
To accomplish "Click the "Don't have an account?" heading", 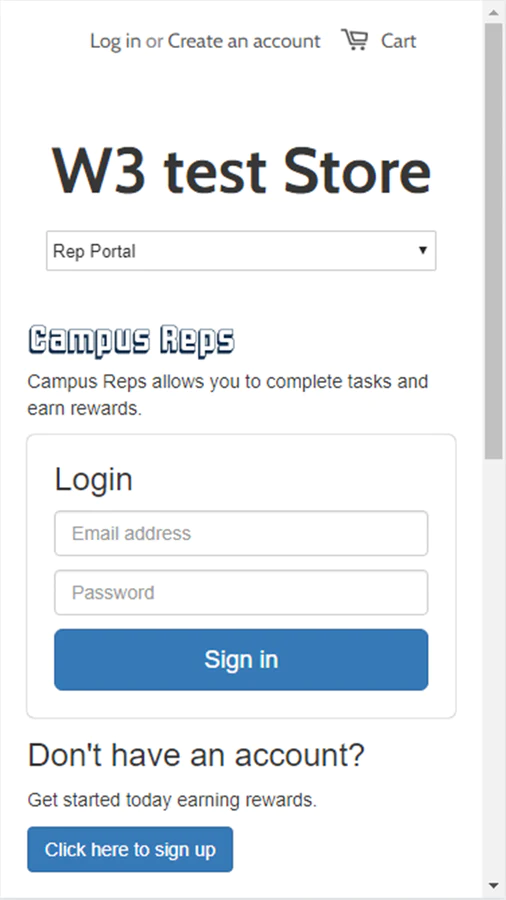I will click(196, 755).
